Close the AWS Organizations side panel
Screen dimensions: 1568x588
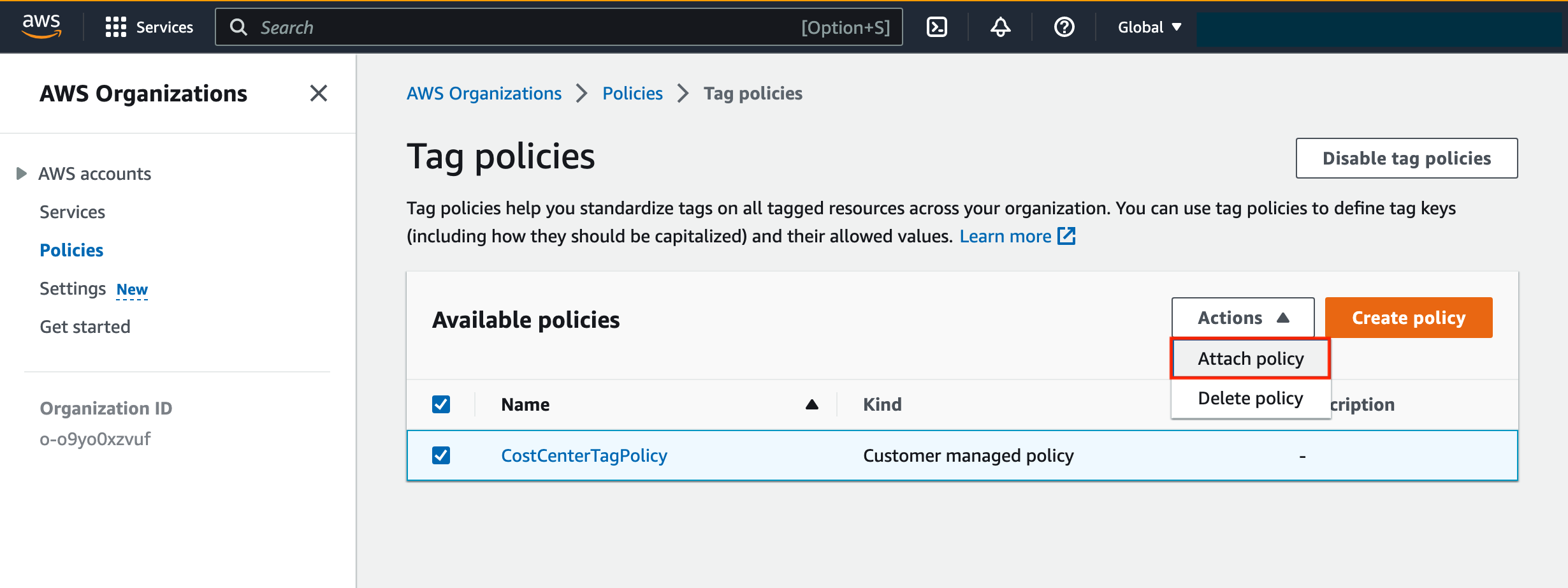click(x=319, y=93)
